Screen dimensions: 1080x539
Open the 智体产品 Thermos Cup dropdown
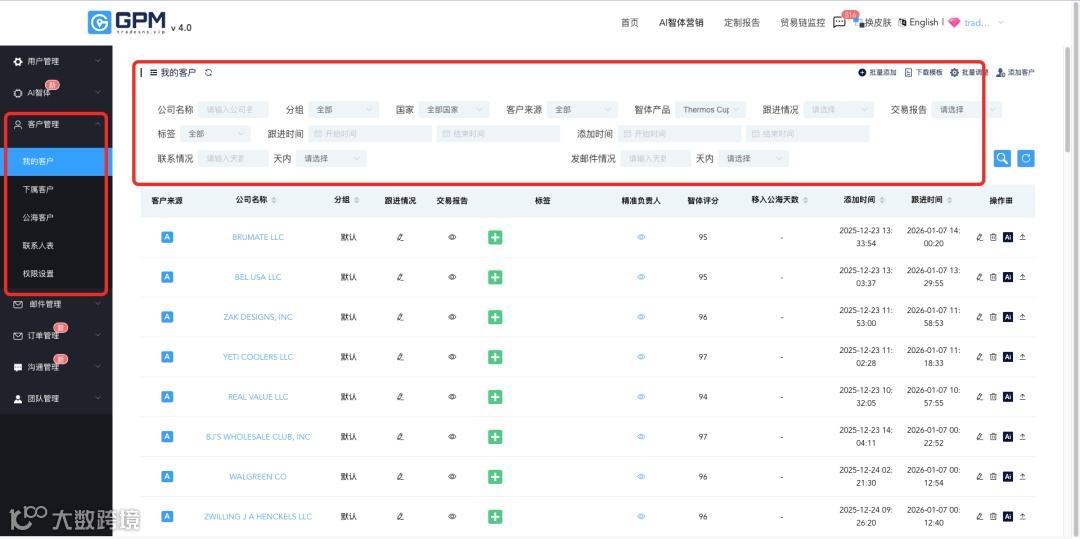[x=710, y=109]
